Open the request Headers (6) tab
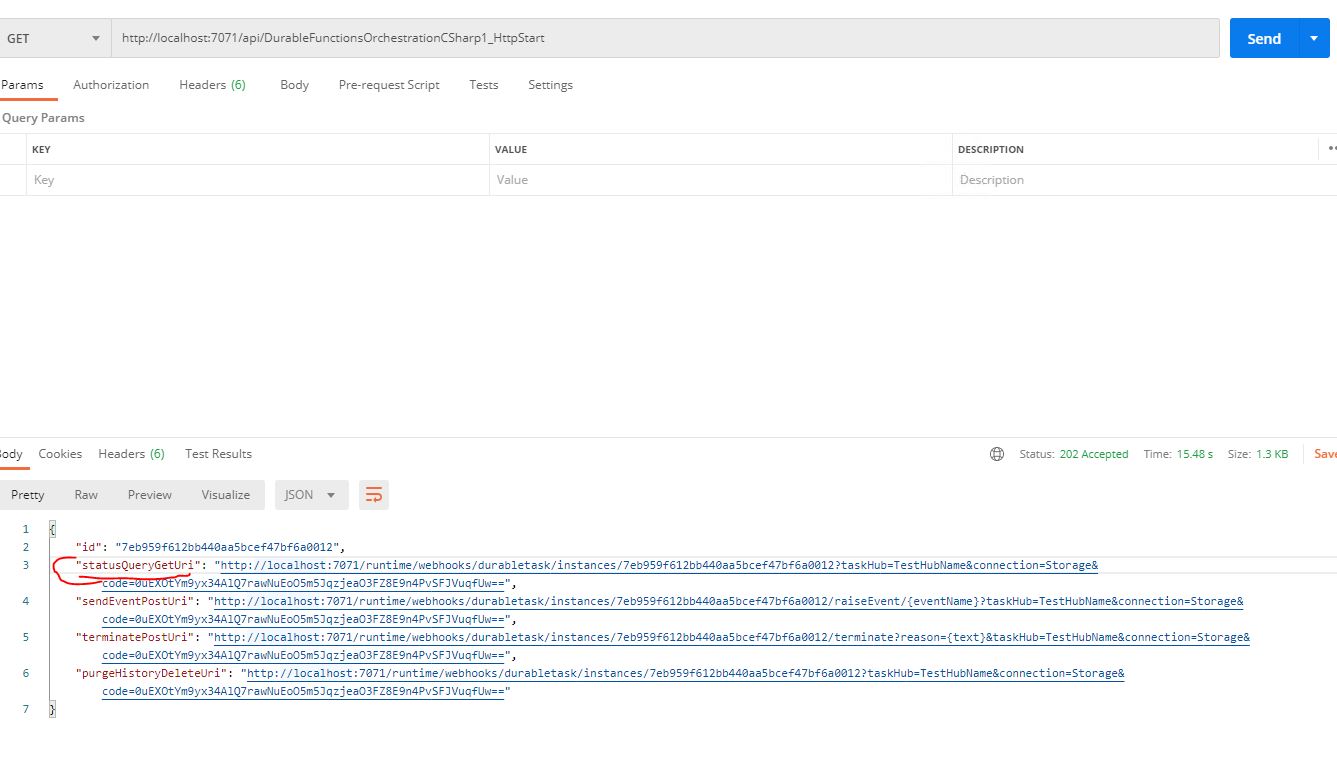The width and height of the screenshot is (1337, 773). [x=212, y=85]
